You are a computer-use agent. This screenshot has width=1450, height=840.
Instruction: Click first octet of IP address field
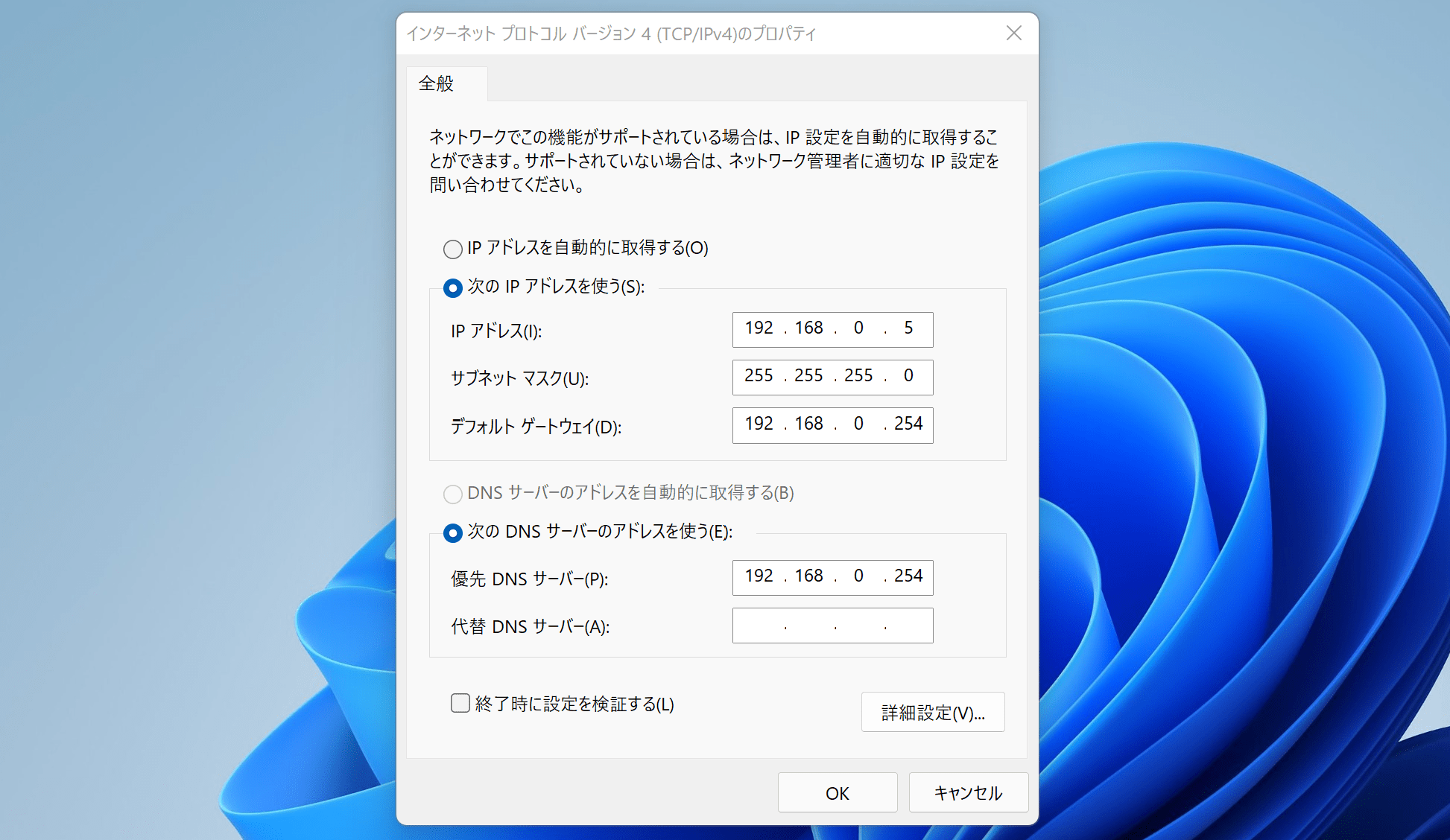(759, 328)
